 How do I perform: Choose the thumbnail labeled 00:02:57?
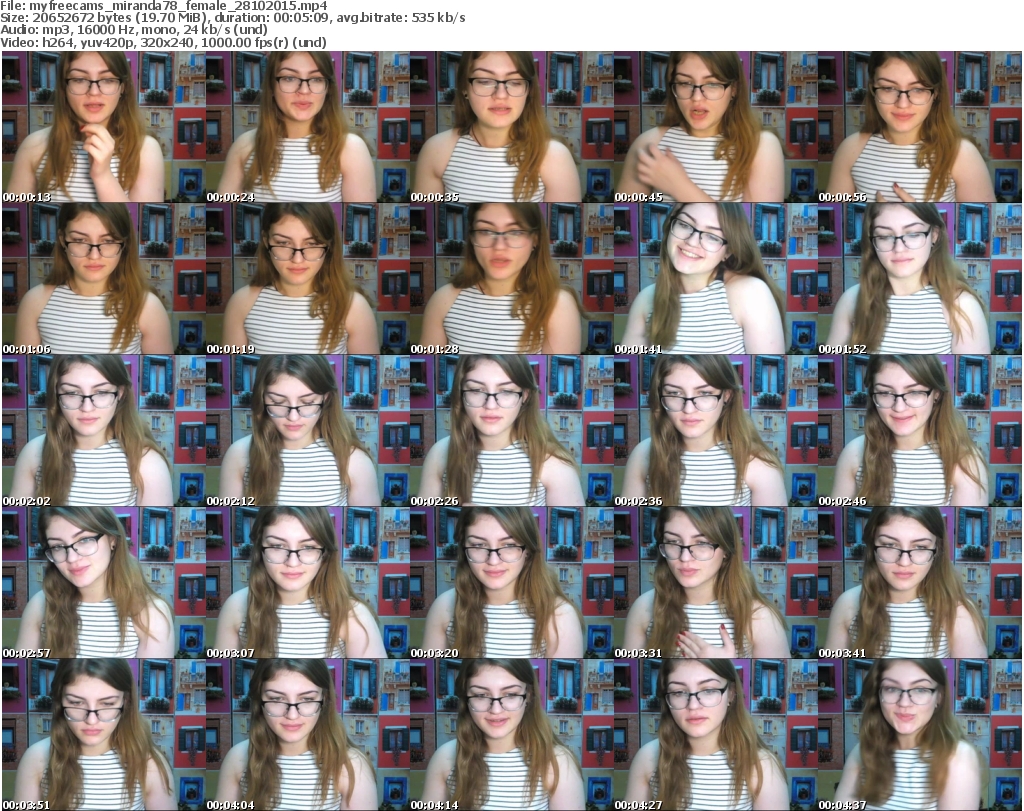(x=104, y=582)
